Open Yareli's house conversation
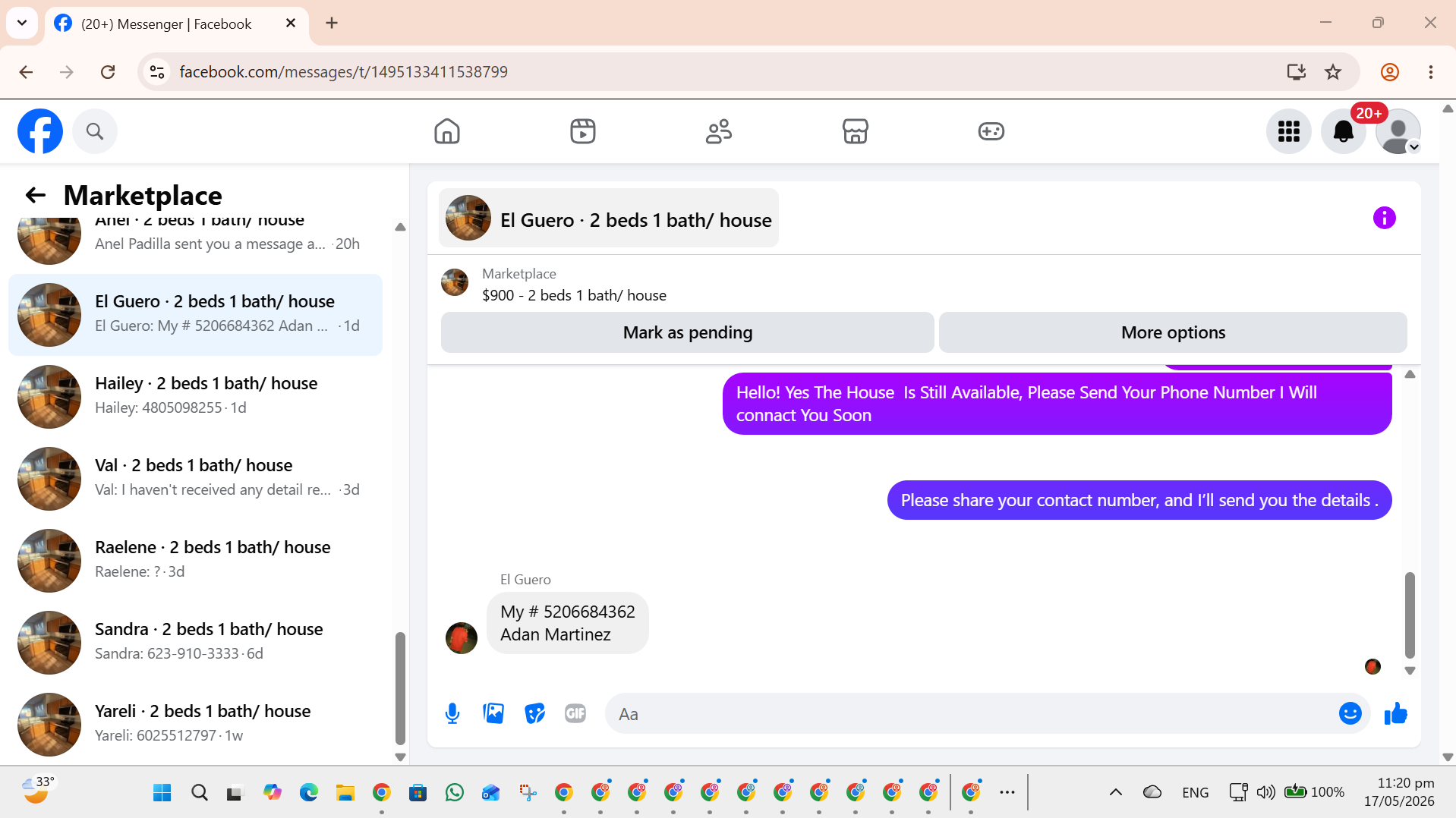This screenshot has height=818, width=1456. click(195, 725)
